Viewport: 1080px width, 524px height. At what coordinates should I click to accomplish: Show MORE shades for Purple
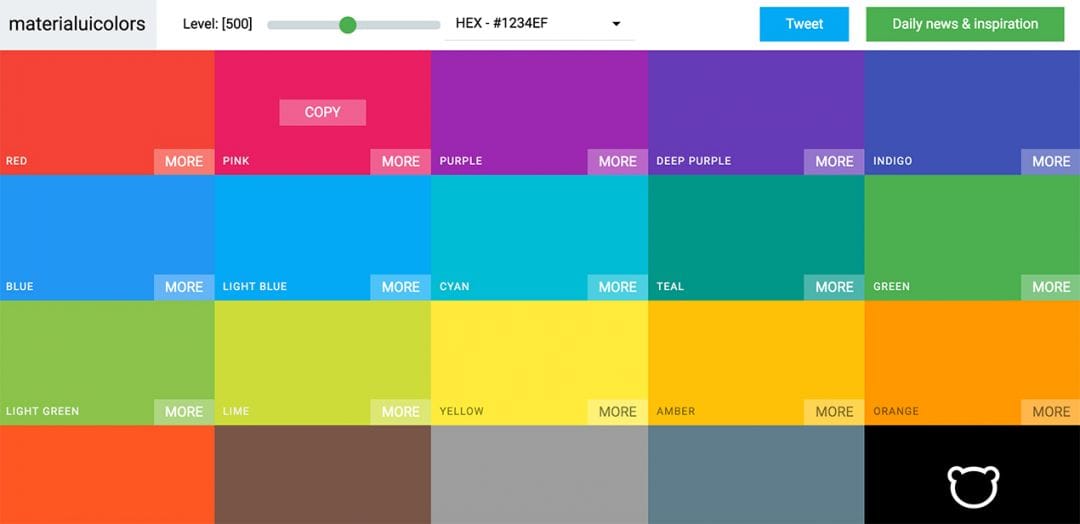click(x=617, y=162)
